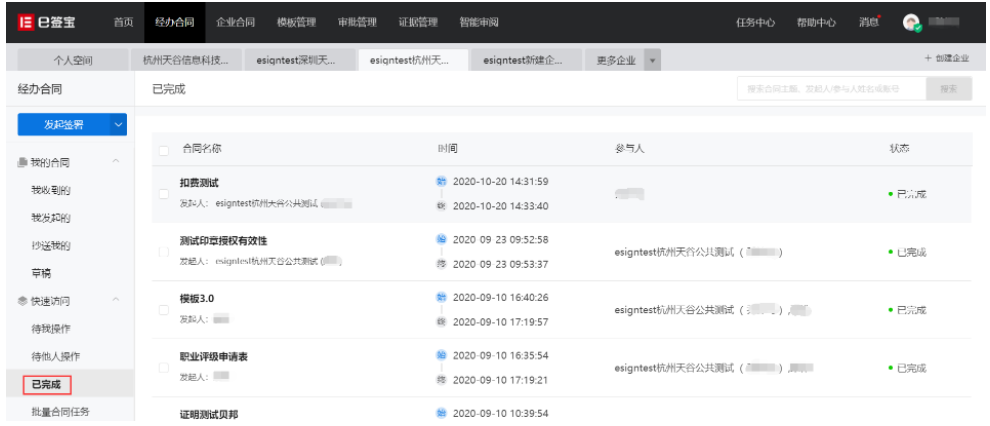Open 抄送我的 in sidebar

click(x=51, y=246)
